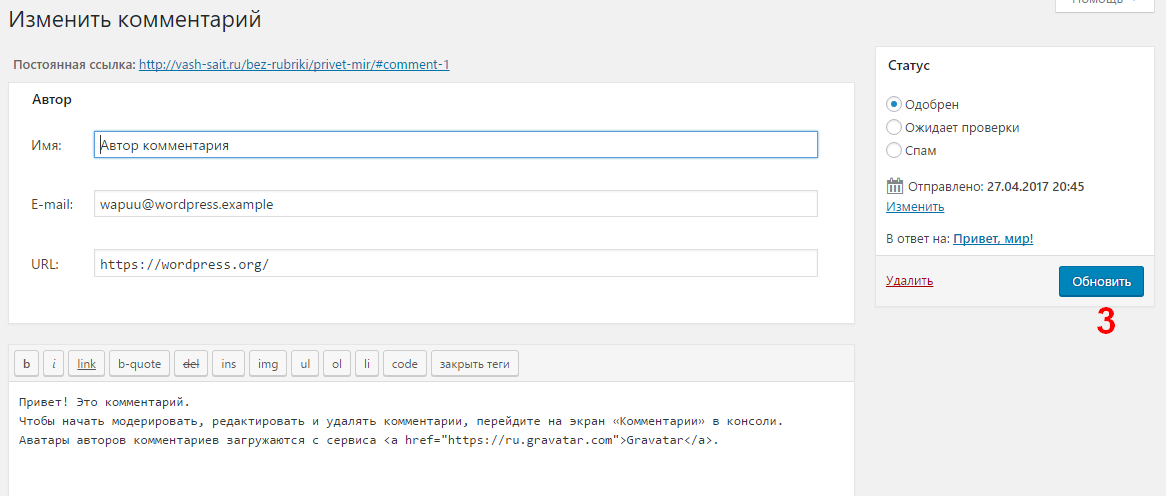Select the 'Ожидает проверки' status radio
1166x496 pixels.
point(894,127)
